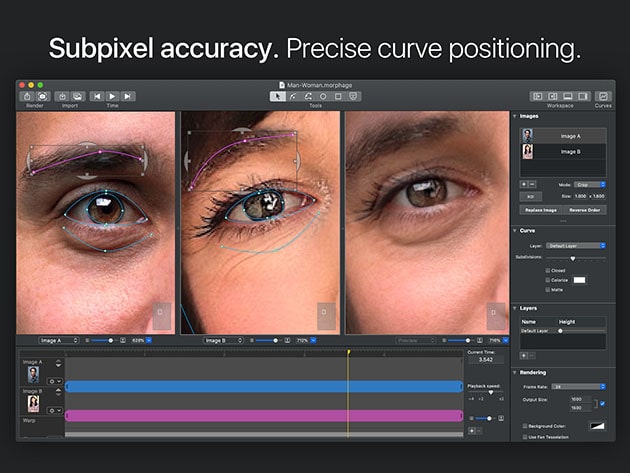Enable the Closed checkbox
This screenshot has height=473, width=630.
pyautogui.click(x=548, y=270)
